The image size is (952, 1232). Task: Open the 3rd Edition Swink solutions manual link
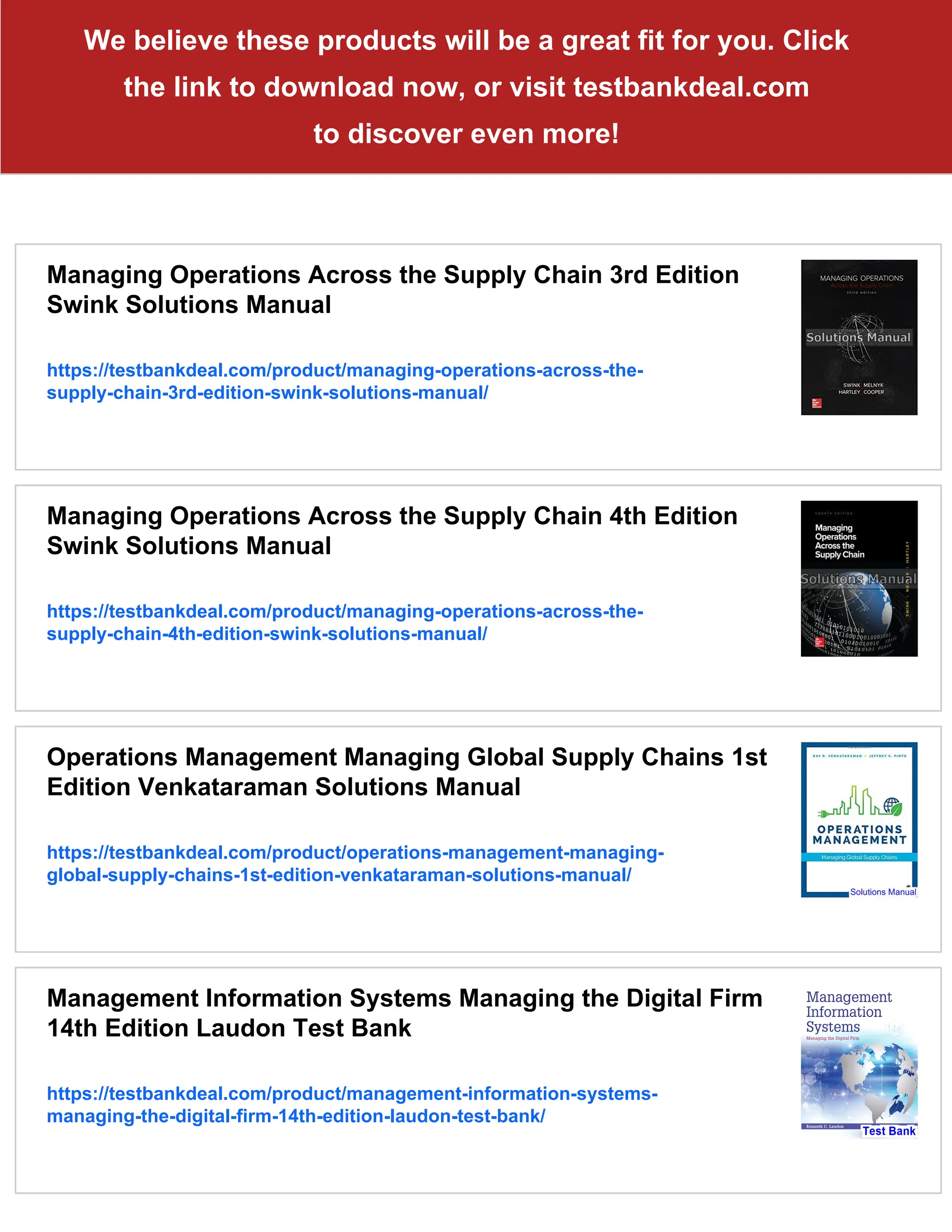pos(344,381)
